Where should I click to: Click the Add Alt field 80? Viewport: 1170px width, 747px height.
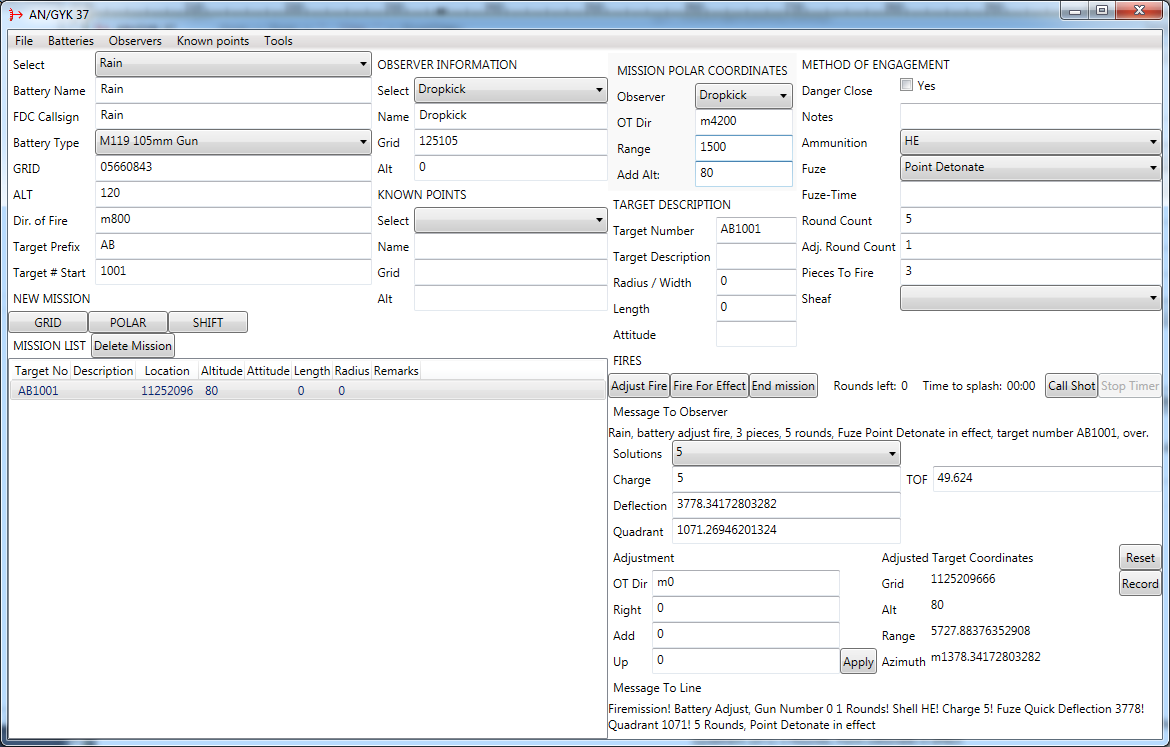pyautogui.click(x=743, y=174)
